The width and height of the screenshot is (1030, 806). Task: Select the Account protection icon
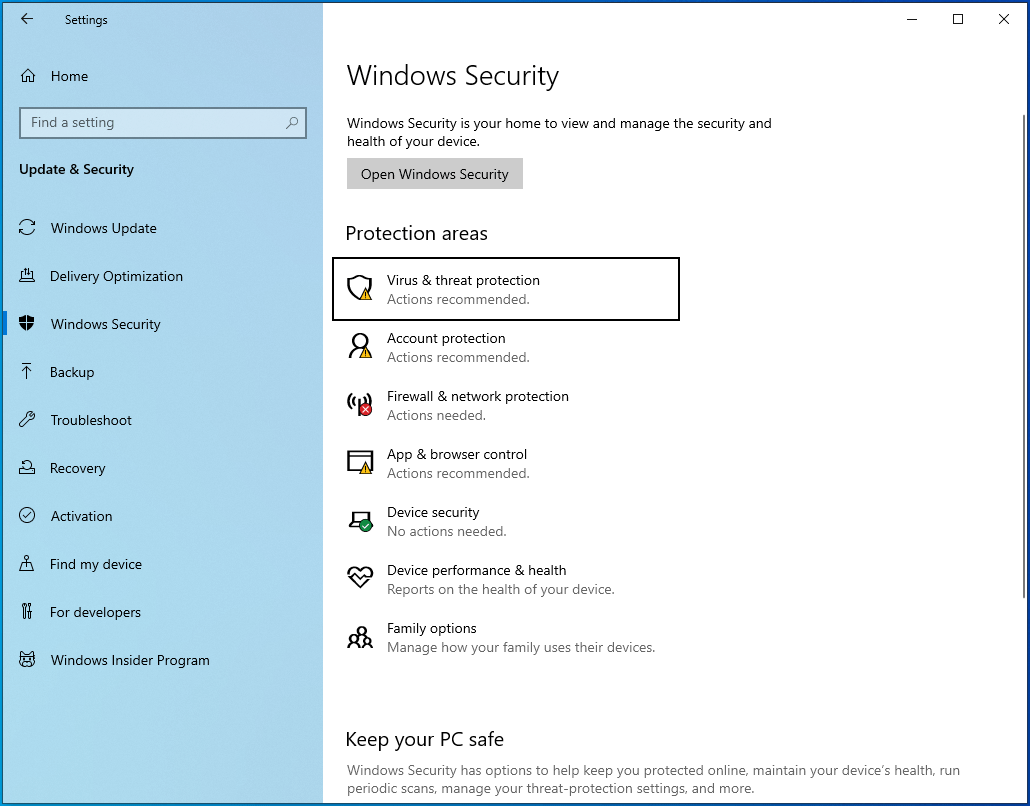359,347
